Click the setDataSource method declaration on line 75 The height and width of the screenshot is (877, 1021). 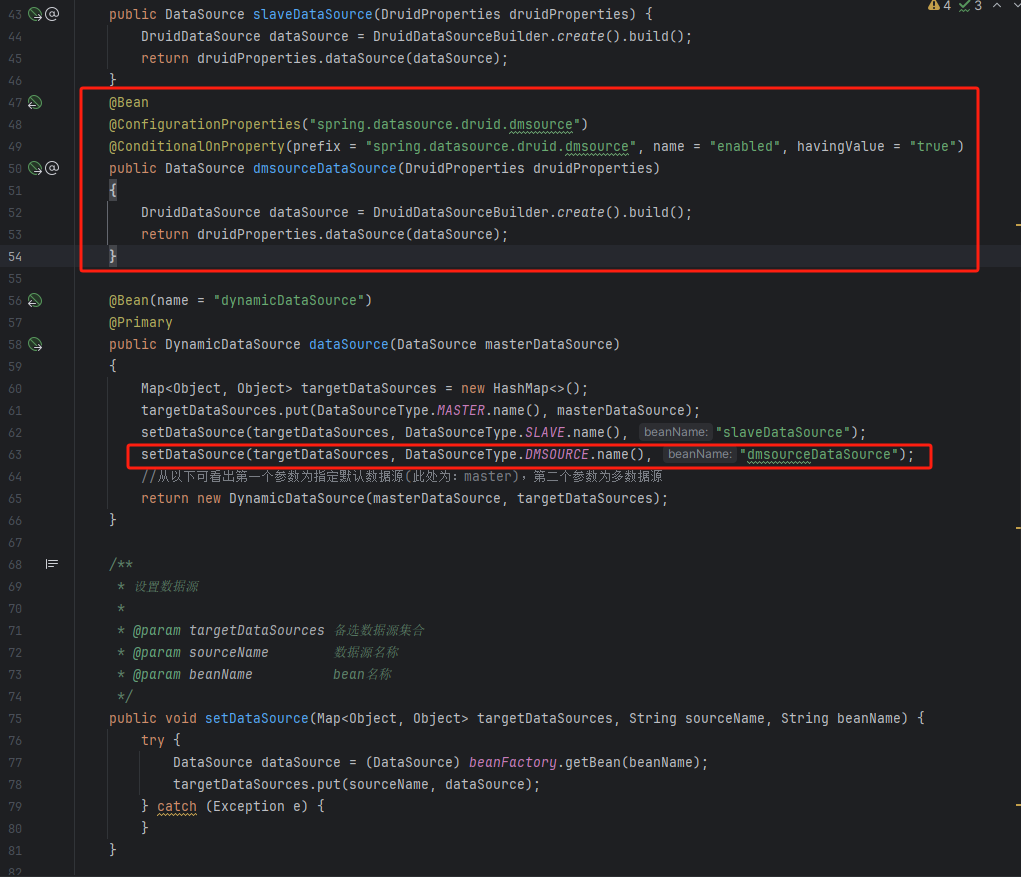[257, 719]
